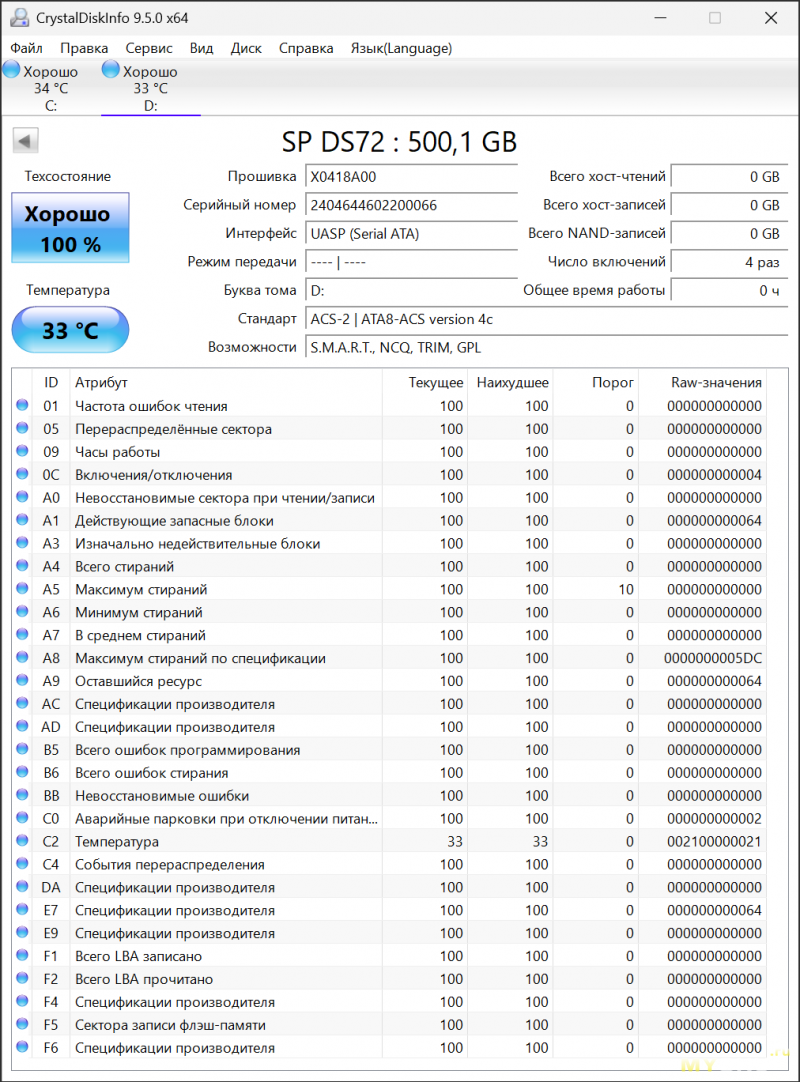Minimize the CrystalDiskInfo window
Viewport: 800px width, 1082px height.
point(661,18)
